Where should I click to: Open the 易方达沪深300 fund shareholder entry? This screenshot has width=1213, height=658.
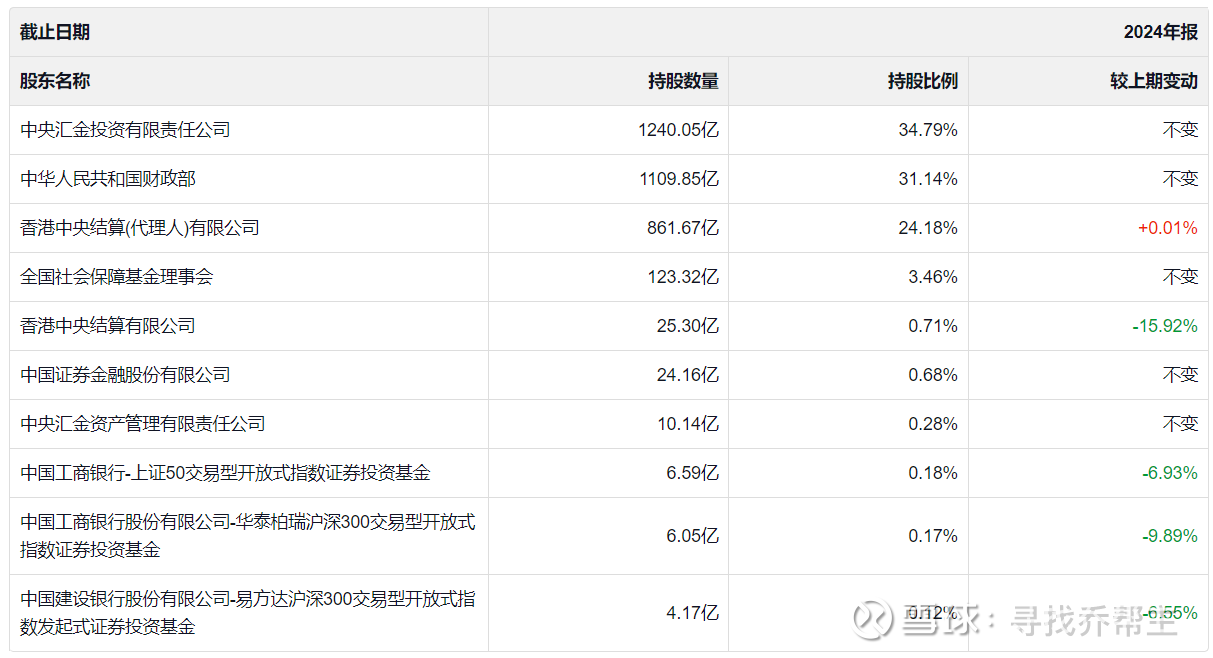pyautogui.click(x=247, y=613)
